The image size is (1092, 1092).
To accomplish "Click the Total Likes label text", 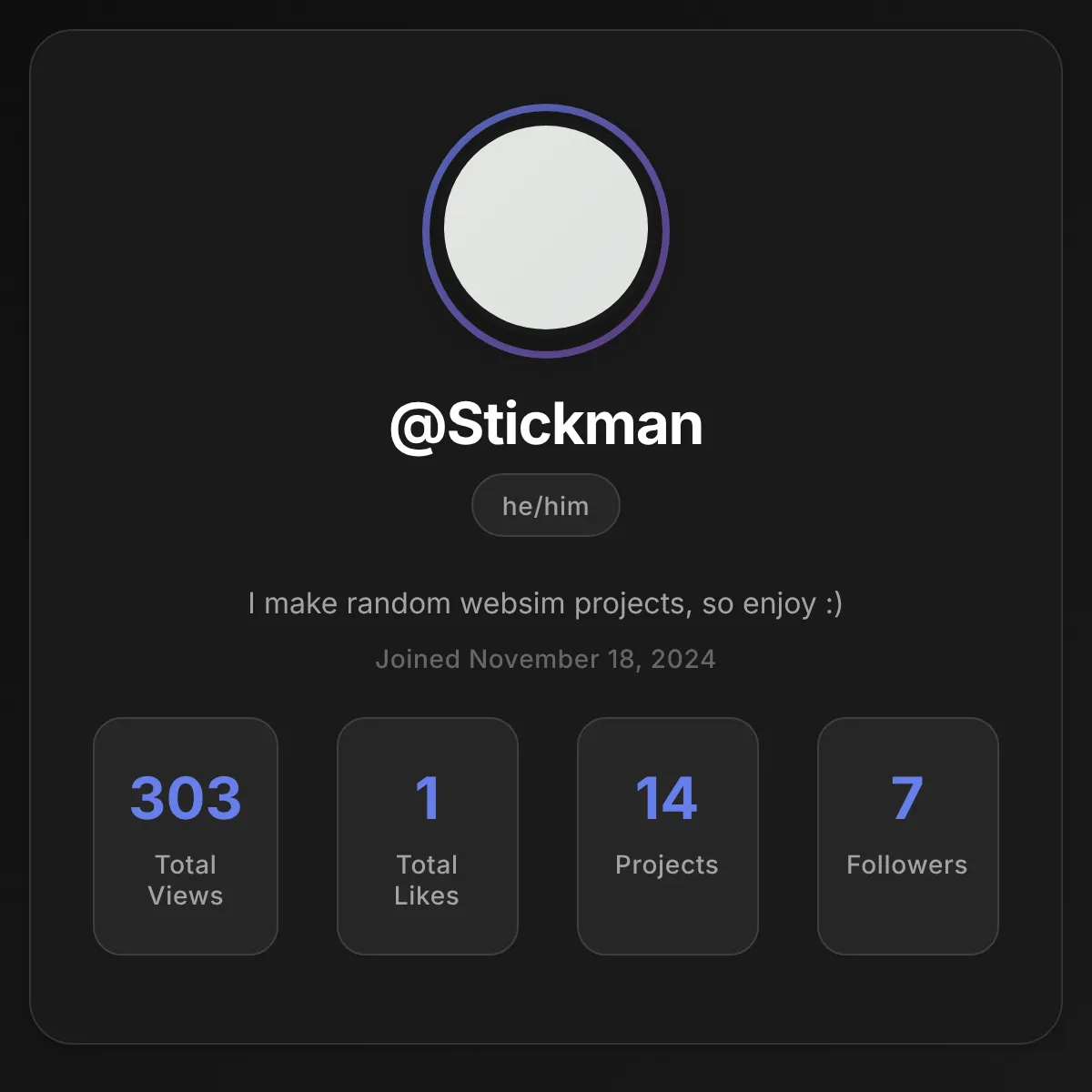I will (x=427, y=880).
